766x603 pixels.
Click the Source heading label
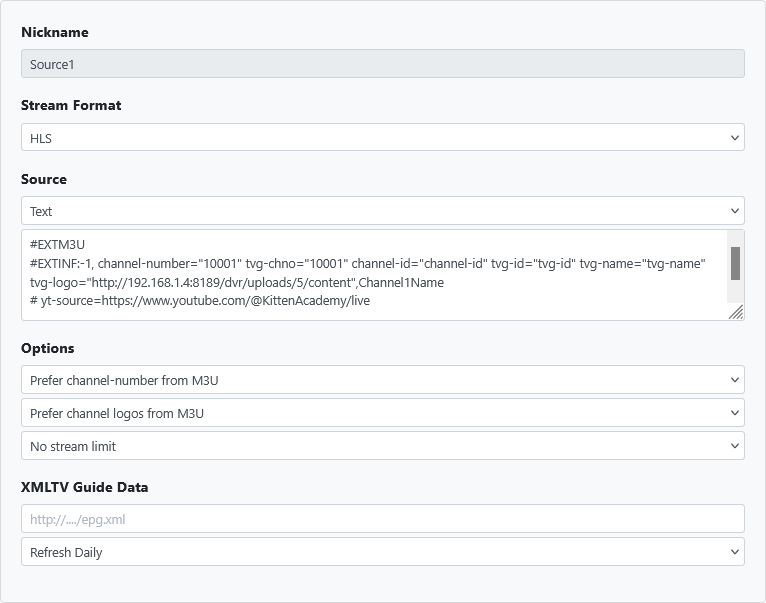pyautogui.click(x=44, y=179)
